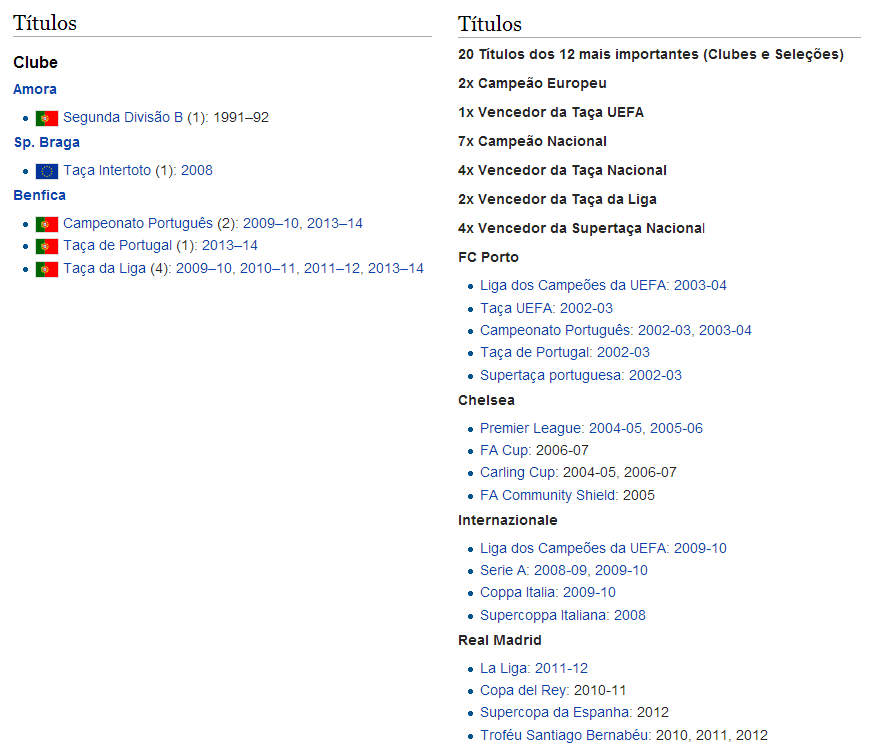Click the Portugal flag beside Taça de Portugal (1)
This screenshot has width=873, height=756.
[47, 246]
